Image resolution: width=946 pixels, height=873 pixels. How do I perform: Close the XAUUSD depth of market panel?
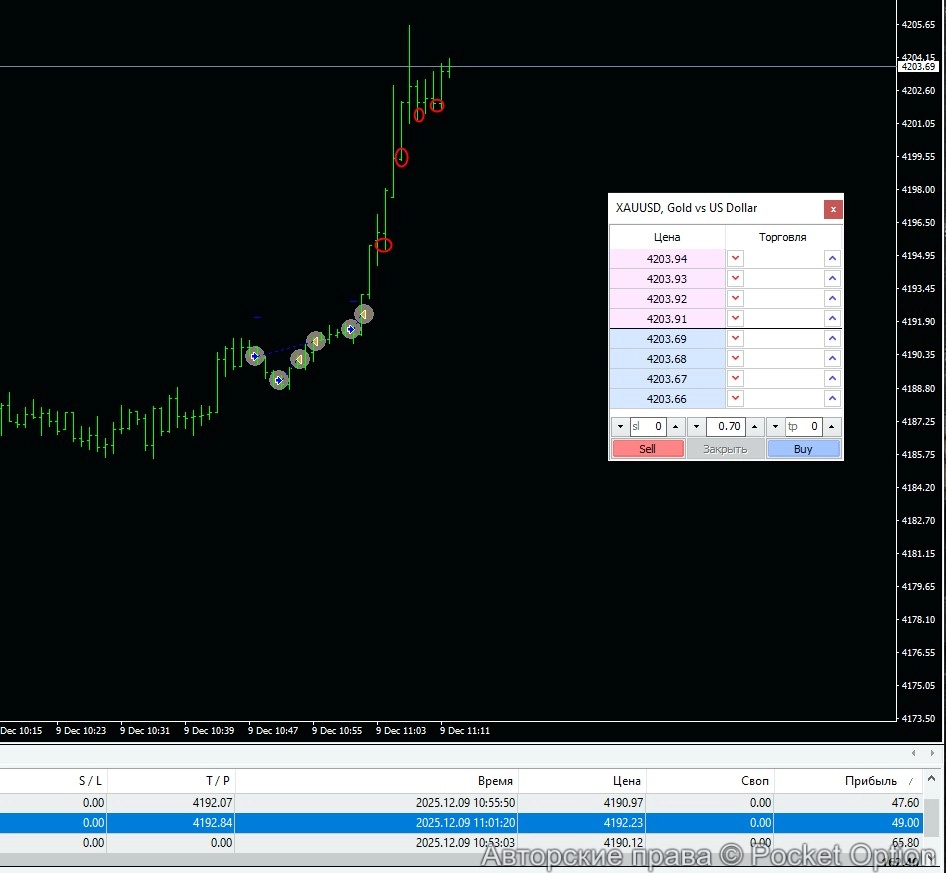tap(833, 209)
